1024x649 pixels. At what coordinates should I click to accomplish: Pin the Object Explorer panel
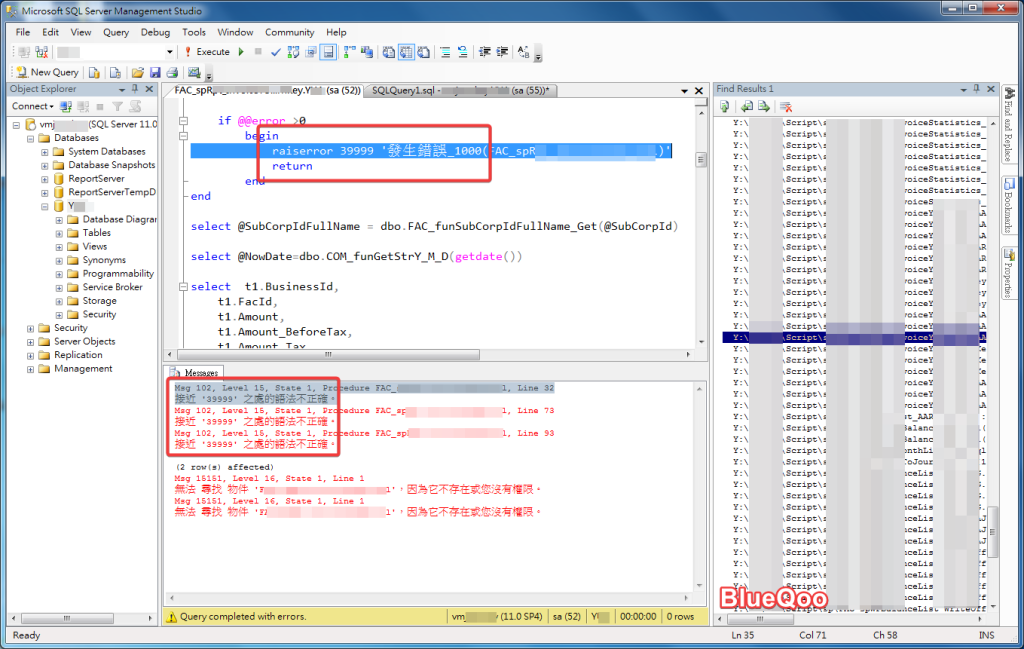pos(135,89)
